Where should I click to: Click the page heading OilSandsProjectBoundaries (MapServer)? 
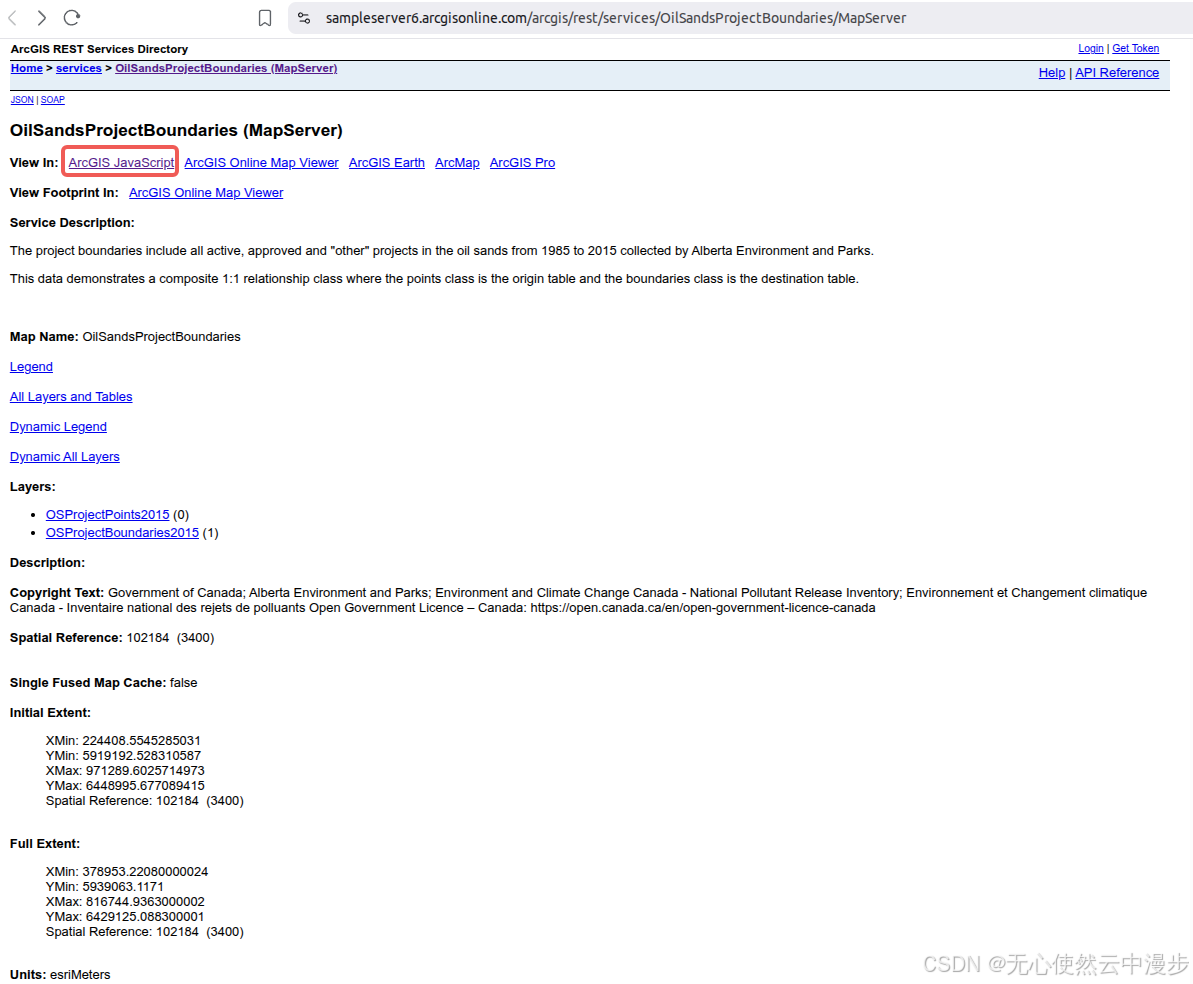tap(176, 131)
